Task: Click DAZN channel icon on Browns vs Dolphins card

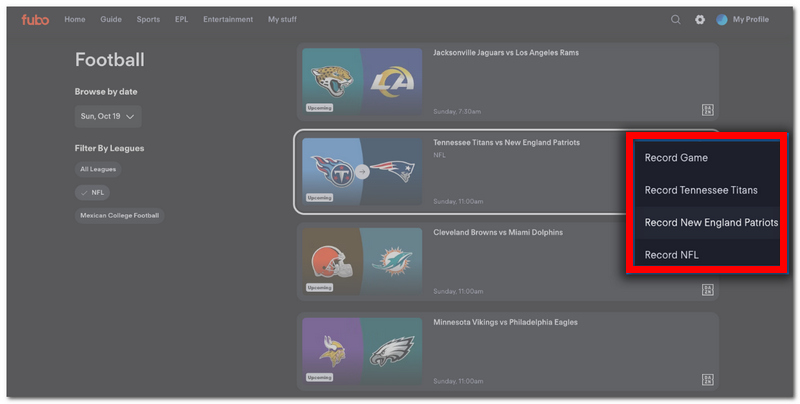Action: click(x=708, y=290)
